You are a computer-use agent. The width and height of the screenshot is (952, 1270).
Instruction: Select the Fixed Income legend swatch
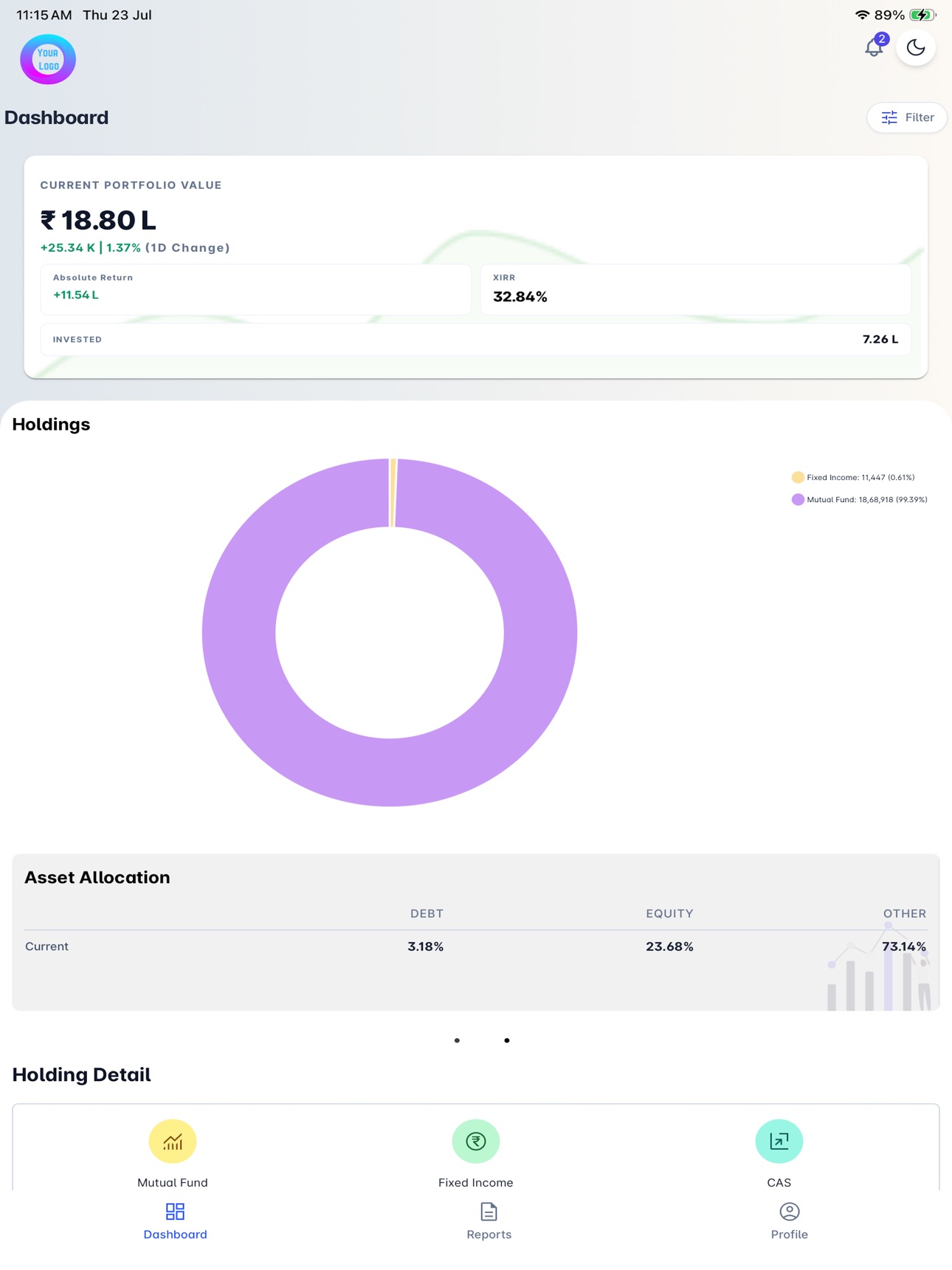click(798, 478)
